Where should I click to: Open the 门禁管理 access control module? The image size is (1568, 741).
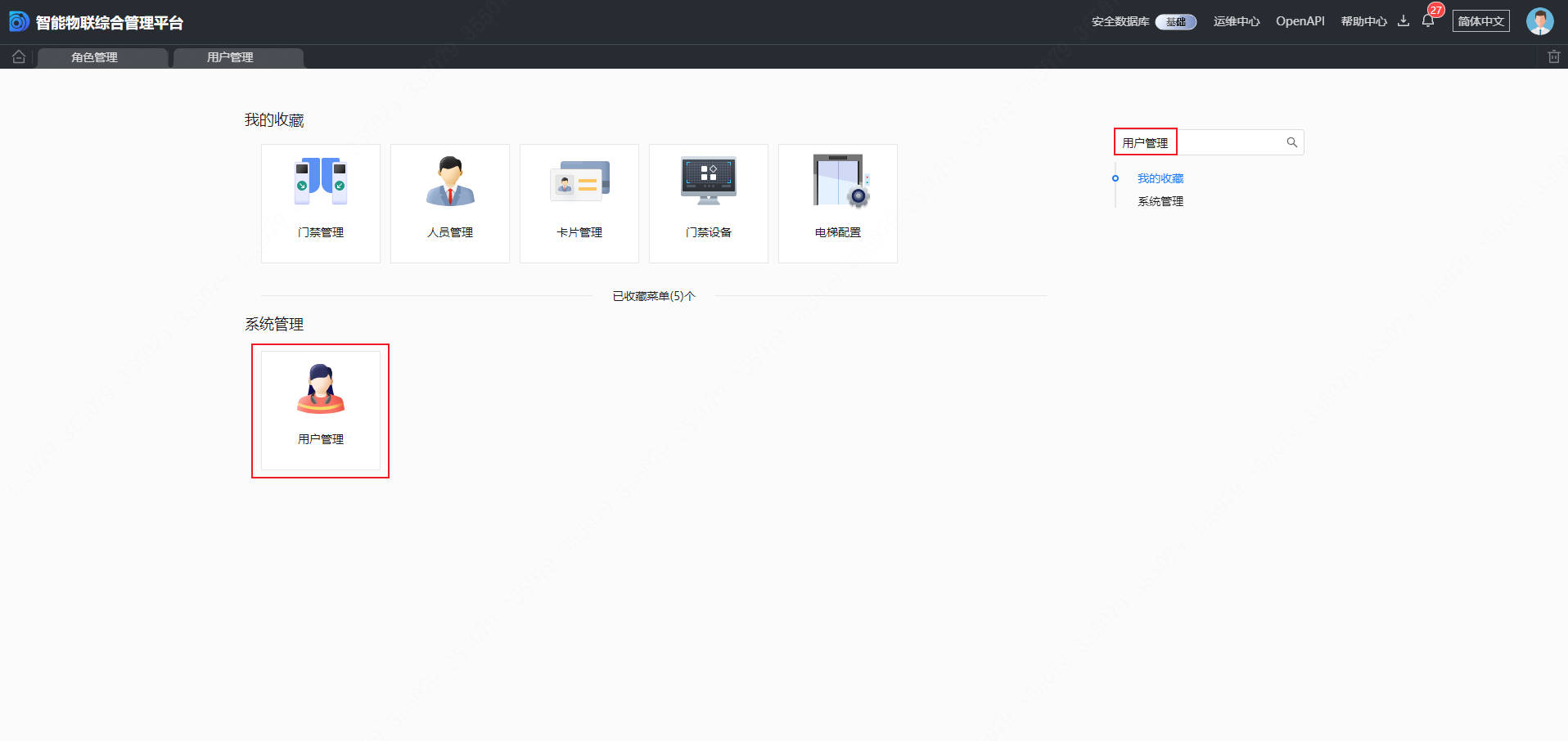(x=321, y=204)
